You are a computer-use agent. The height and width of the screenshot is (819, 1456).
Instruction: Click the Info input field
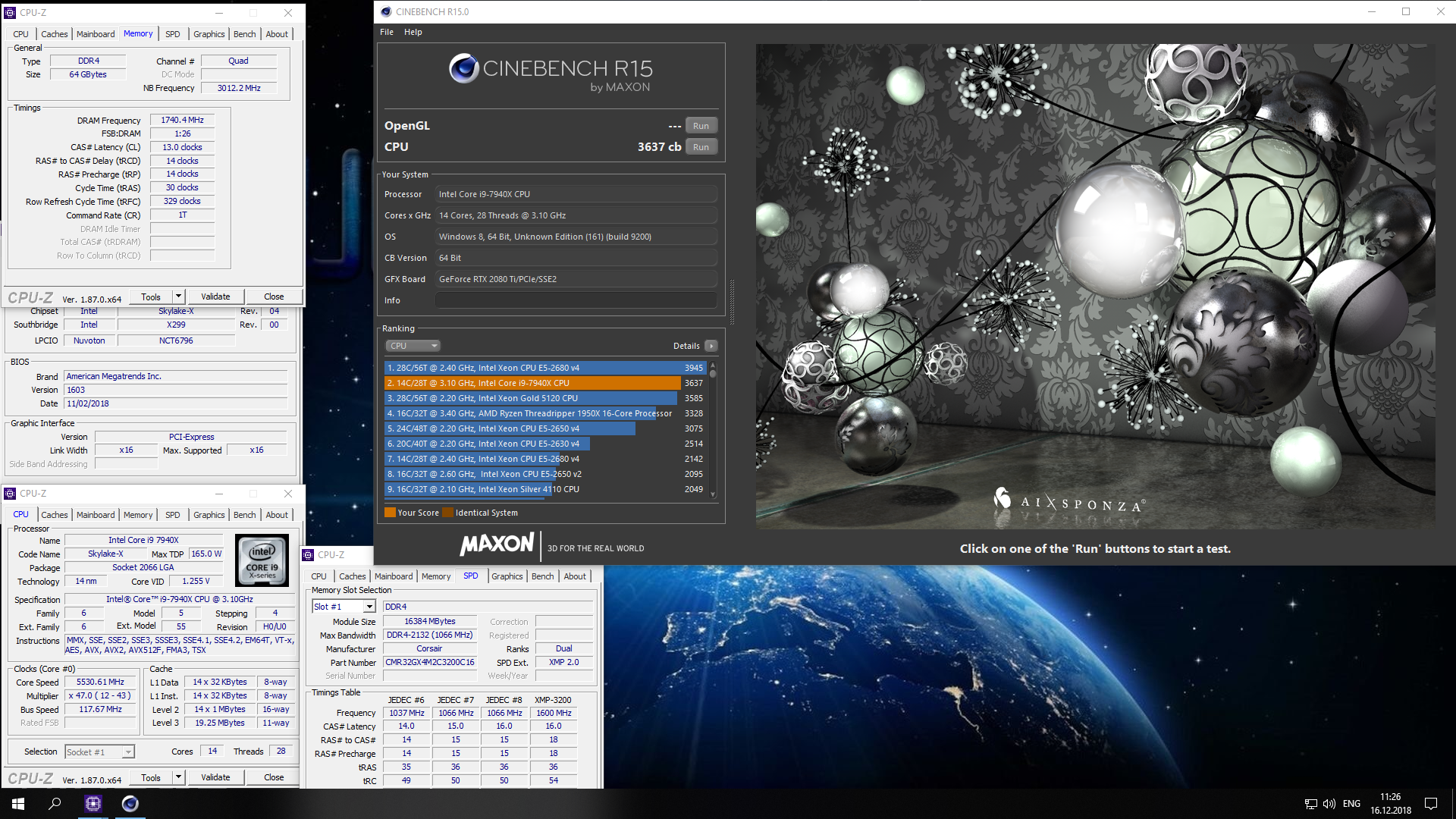coord(576,300)
